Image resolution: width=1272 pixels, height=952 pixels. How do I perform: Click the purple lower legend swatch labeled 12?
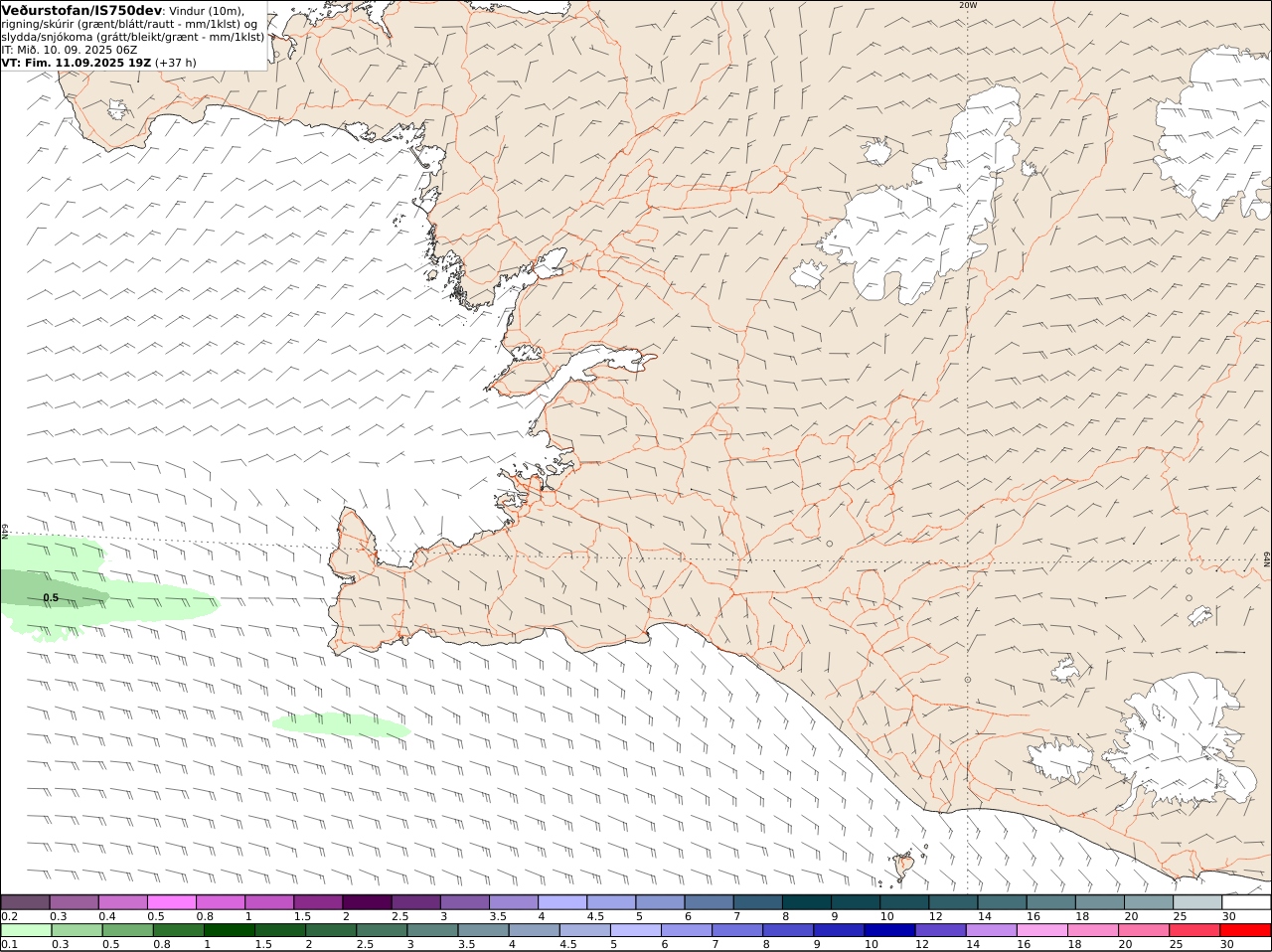[x=940, y=930]
